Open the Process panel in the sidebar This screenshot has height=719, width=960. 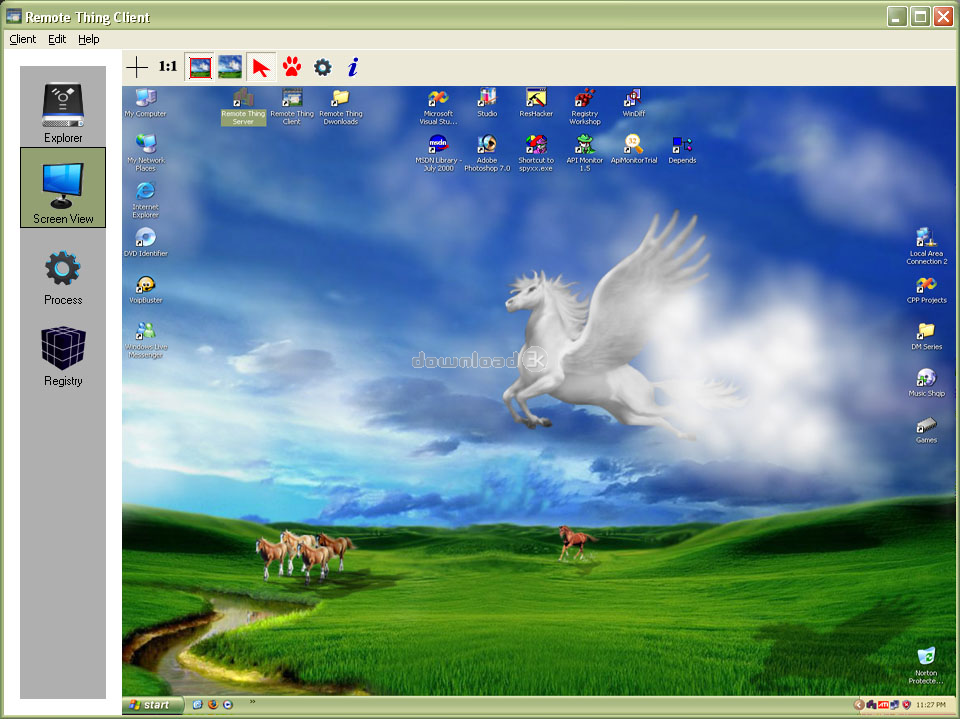click(x=62, y=278)
